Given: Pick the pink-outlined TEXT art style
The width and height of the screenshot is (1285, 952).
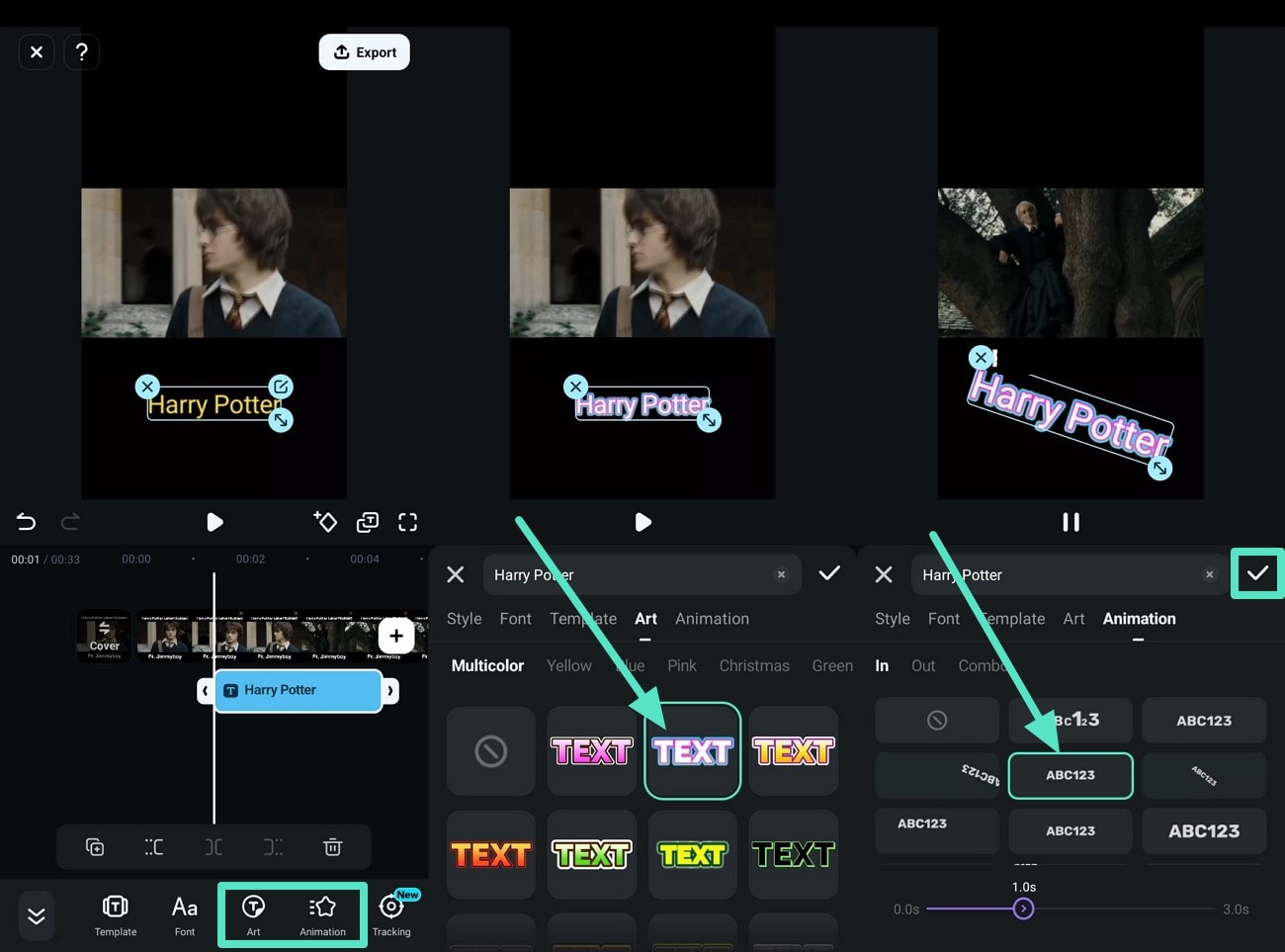Looking at the screenshot, I should coord(591,751).
